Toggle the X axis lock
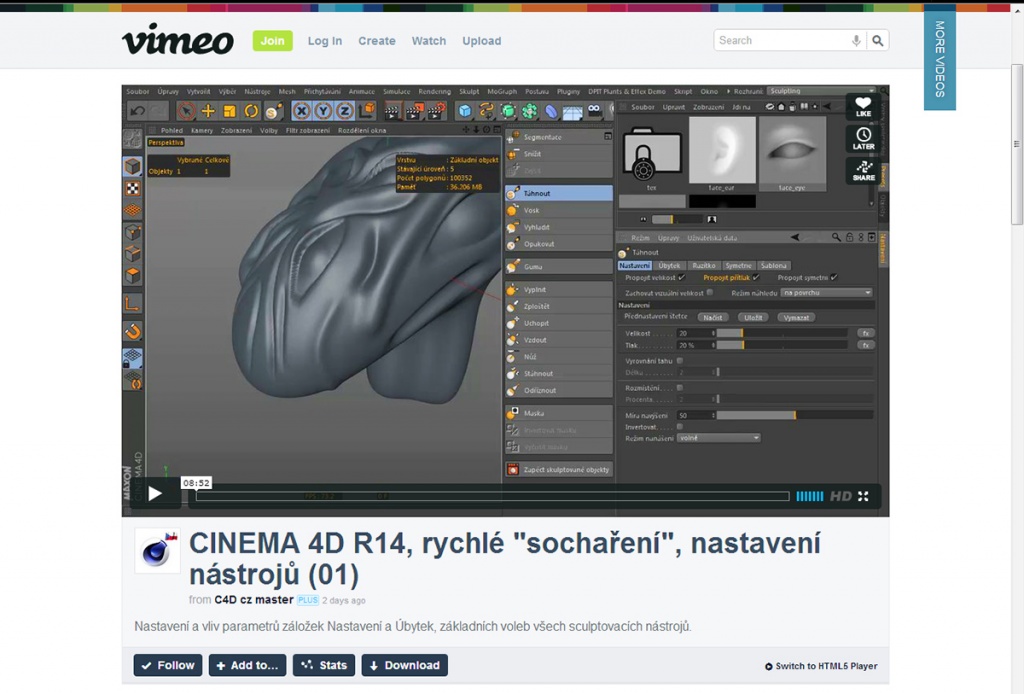Viewport: 1024px width, 694px height. [301, 111]
